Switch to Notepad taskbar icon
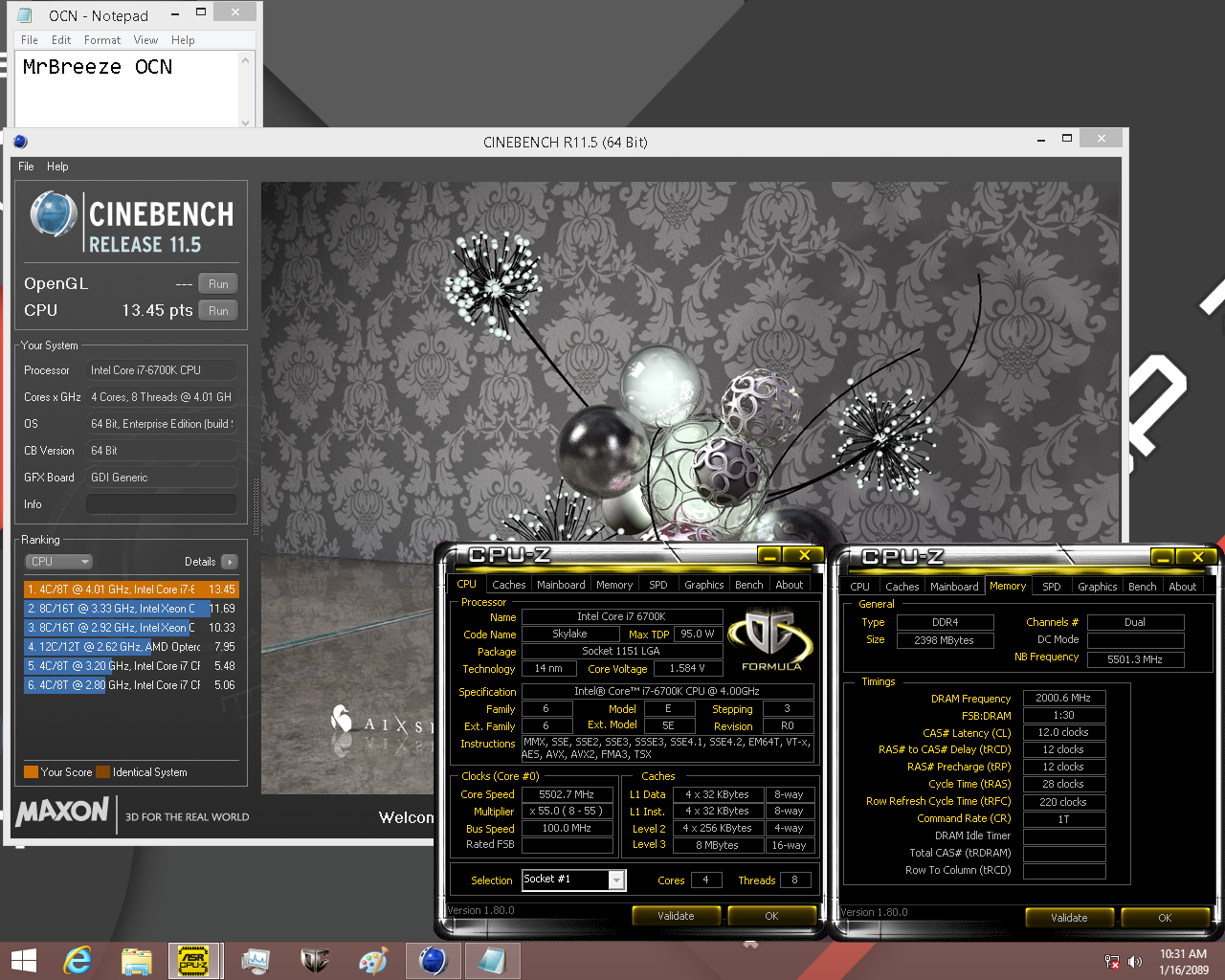This screenshot has width=1225, height=980. (492, 961)
